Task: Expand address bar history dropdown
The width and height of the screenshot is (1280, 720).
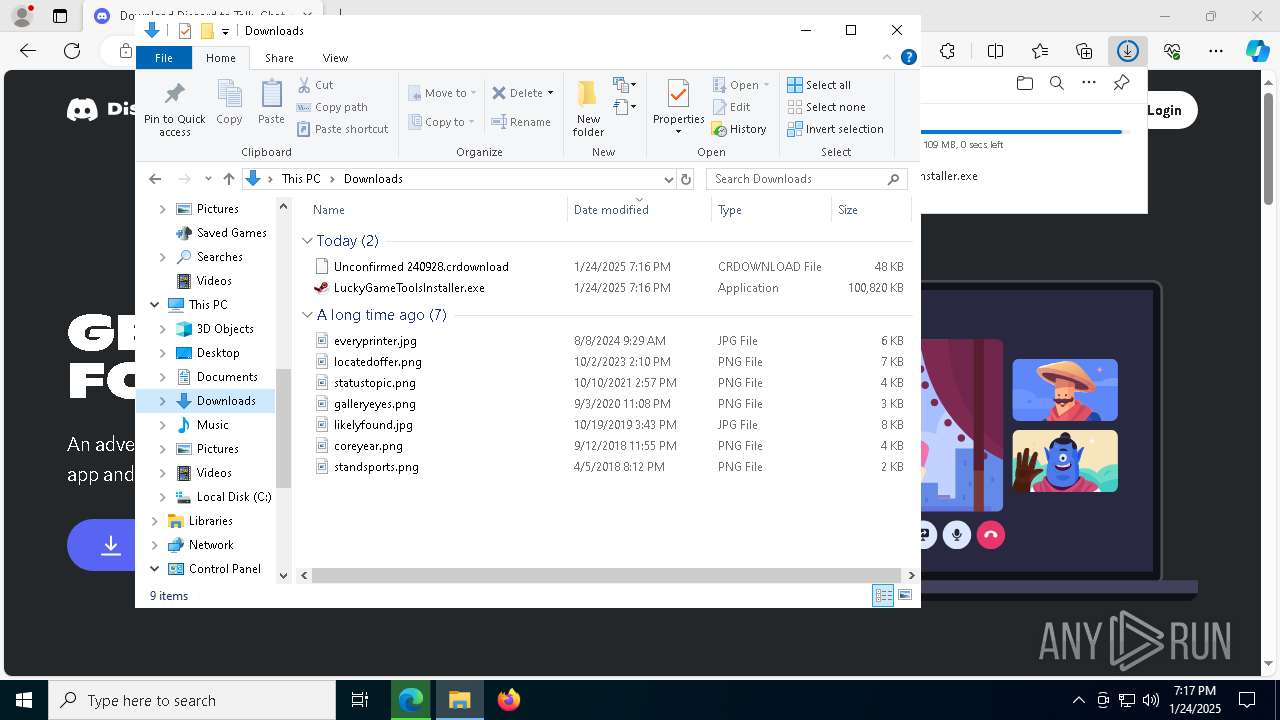Action: point(669,179)
